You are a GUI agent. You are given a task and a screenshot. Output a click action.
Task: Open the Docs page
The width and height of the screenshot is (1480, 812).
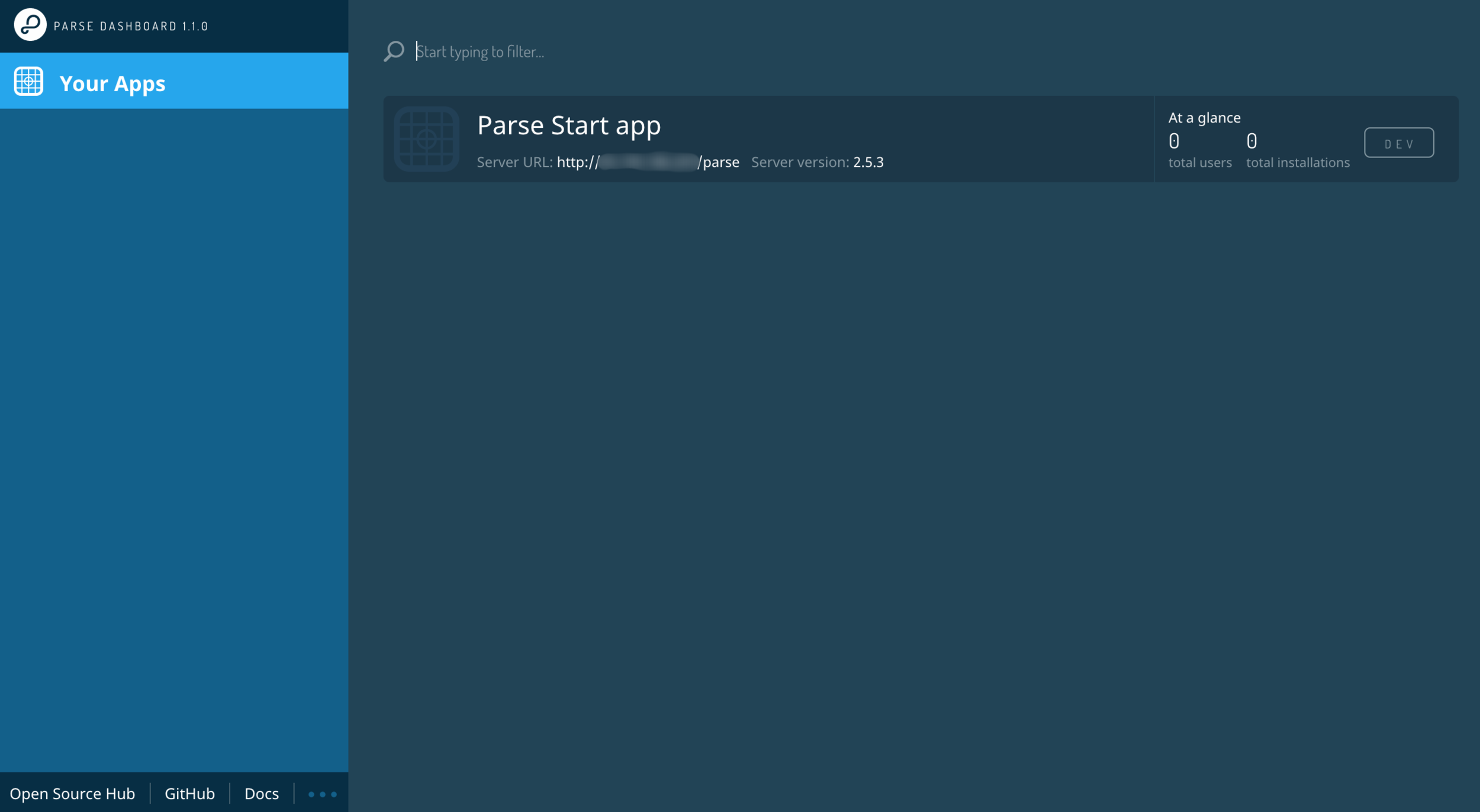[262, 794]
